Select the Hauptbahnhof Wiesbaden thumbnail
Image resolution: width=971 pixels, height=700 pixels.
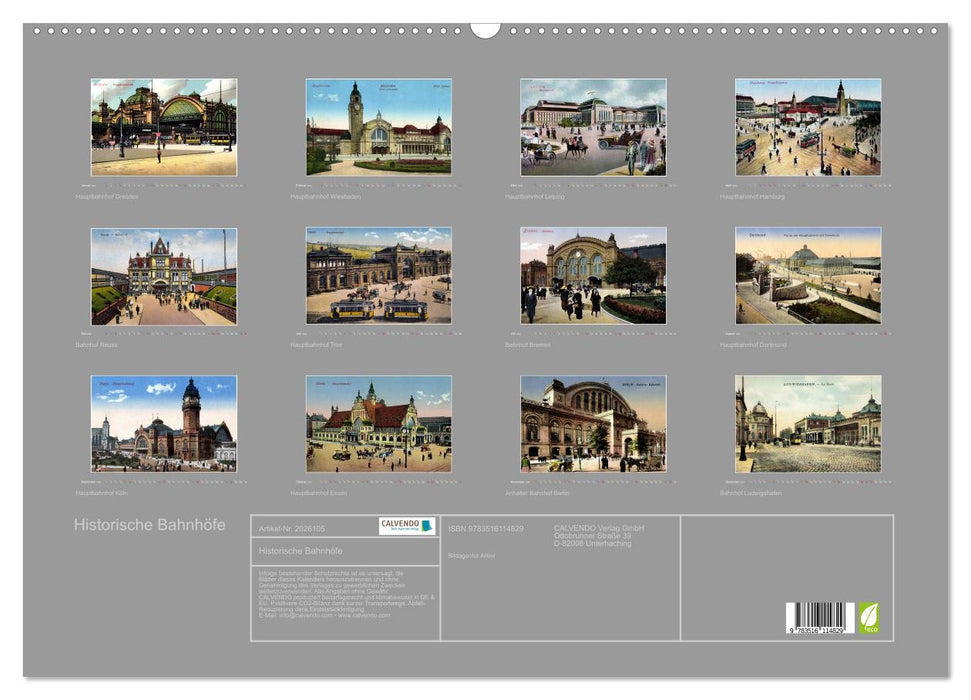(378, 127)
